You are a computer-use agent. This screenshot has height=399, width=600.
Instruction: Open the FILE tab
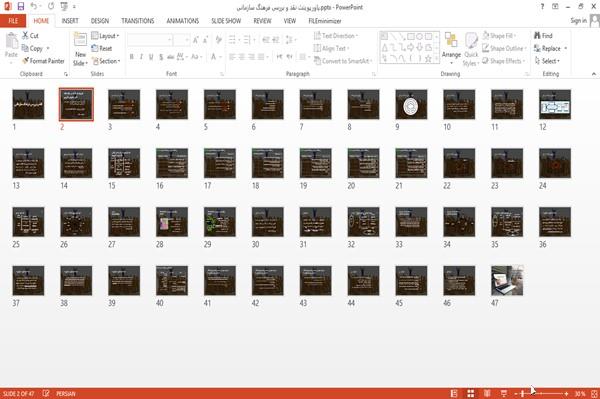(x=13, y=21)
